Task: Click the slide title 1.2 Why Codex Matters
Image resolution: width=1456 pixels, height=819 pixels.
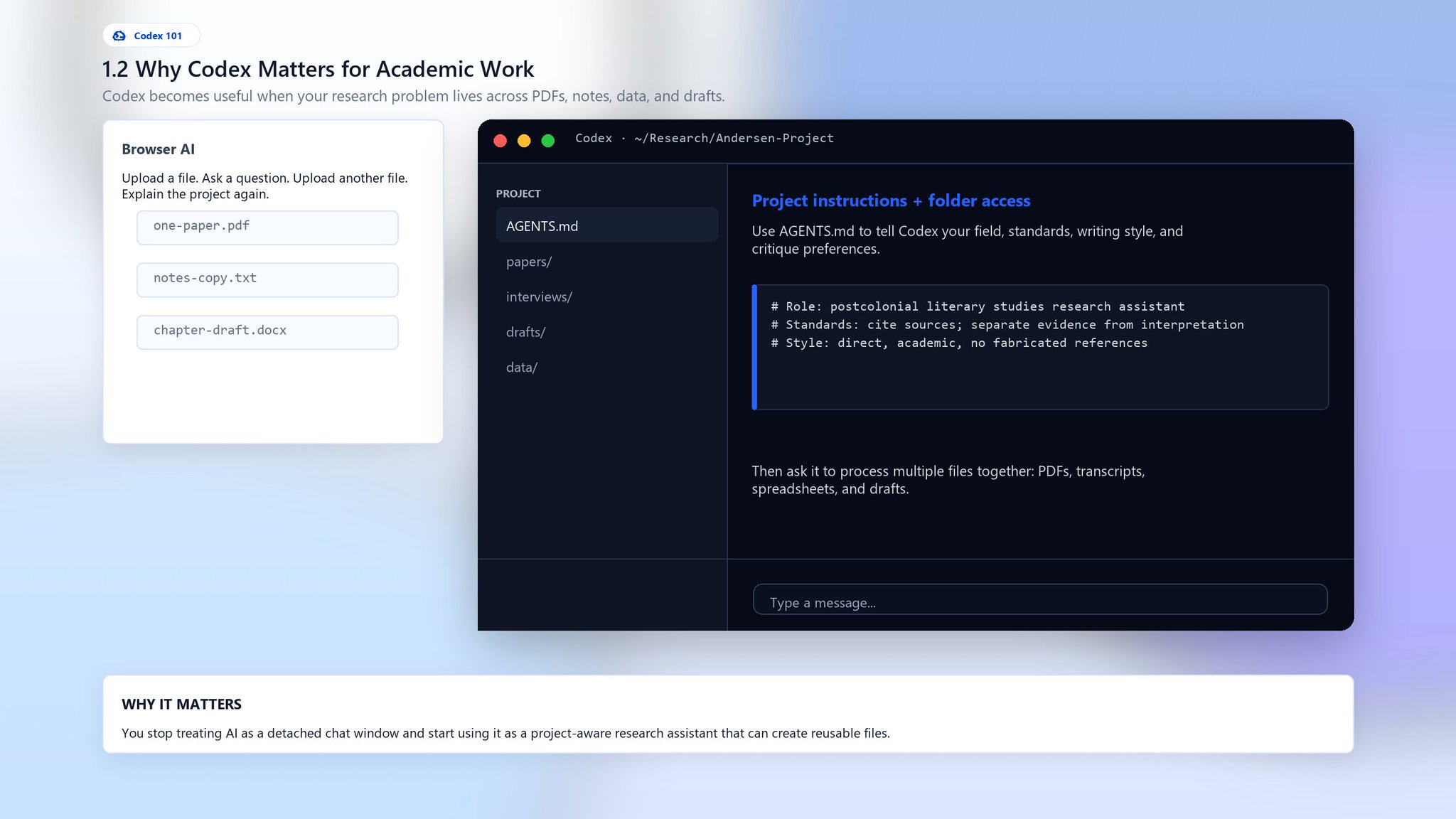Action: pyautogui.click(x=318, y=69)
